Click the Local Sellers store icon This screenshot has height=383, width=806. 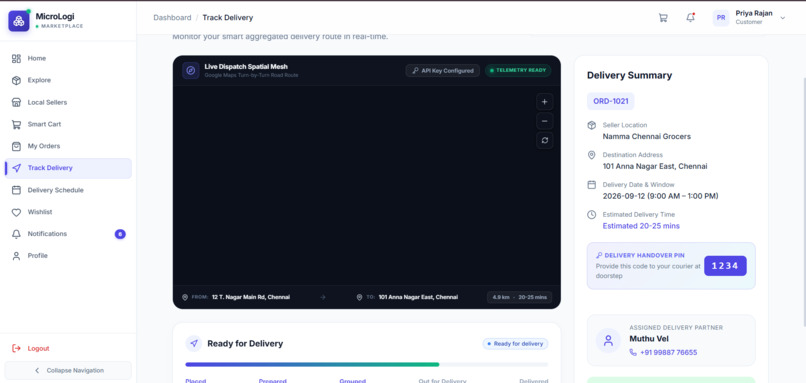coord(16,102)
